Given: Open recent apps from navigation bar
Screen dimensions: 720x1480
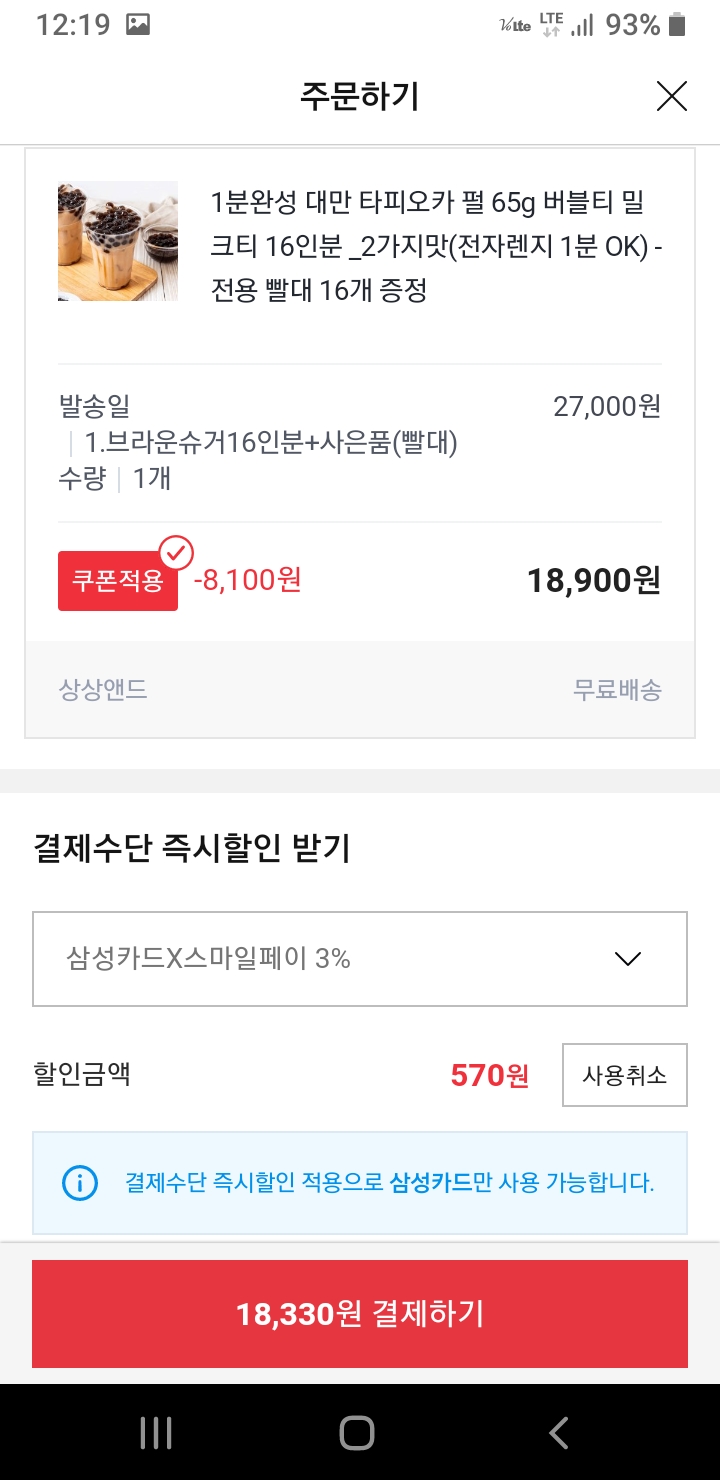Looking at the screenshot, I should (x=156, y=1432).
